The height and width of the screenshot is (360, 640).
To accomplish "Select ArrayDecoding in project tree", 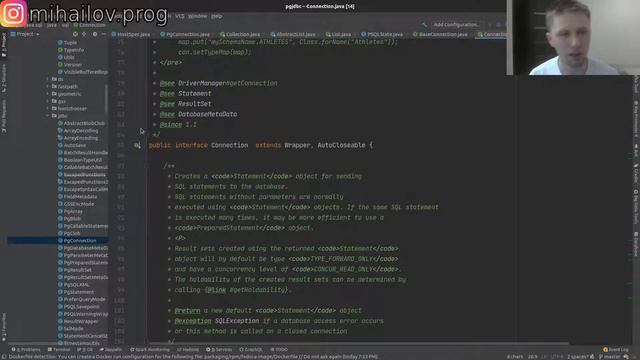I will point(78,131).
